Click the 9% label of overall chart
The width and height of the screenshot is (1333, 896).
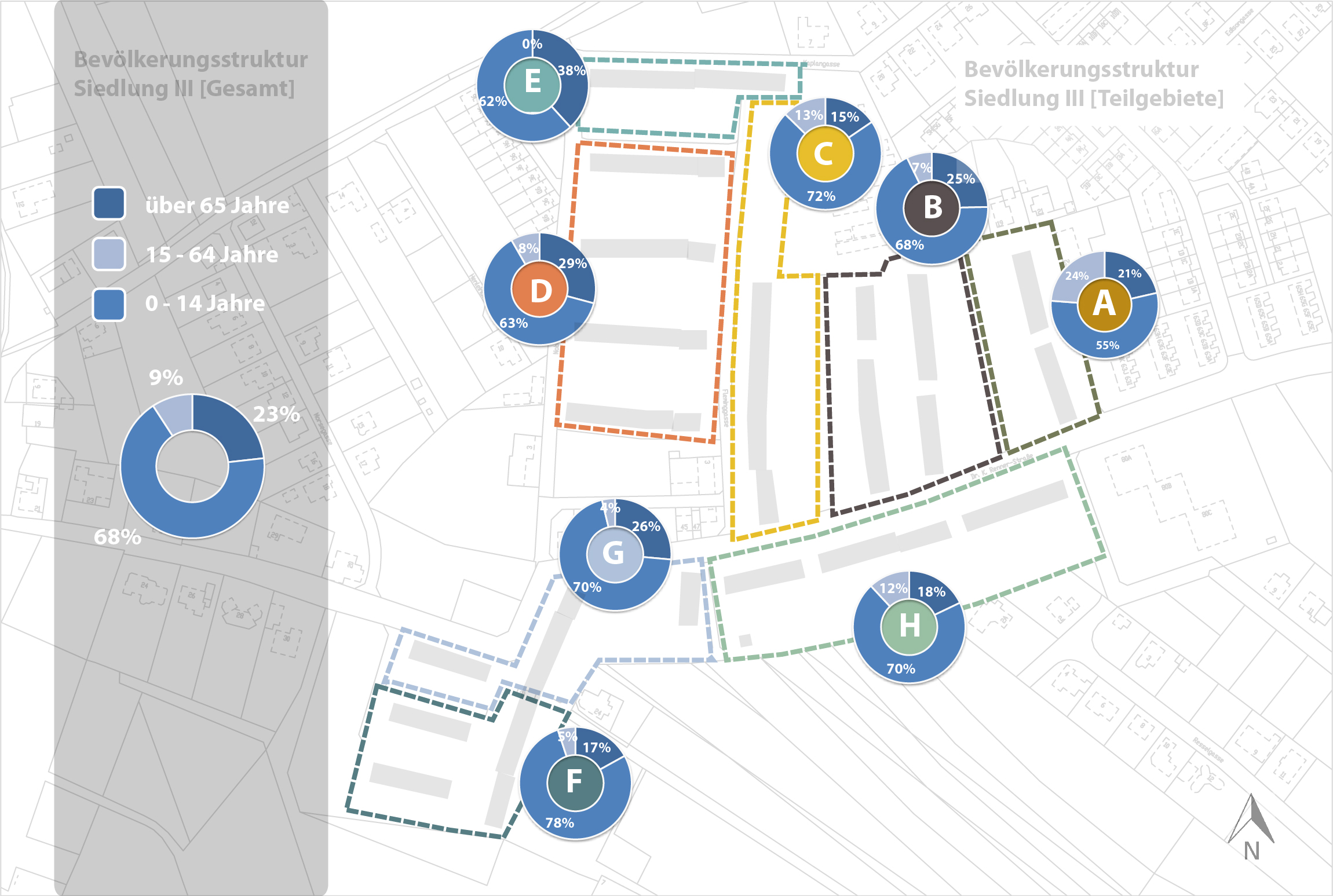166,378
